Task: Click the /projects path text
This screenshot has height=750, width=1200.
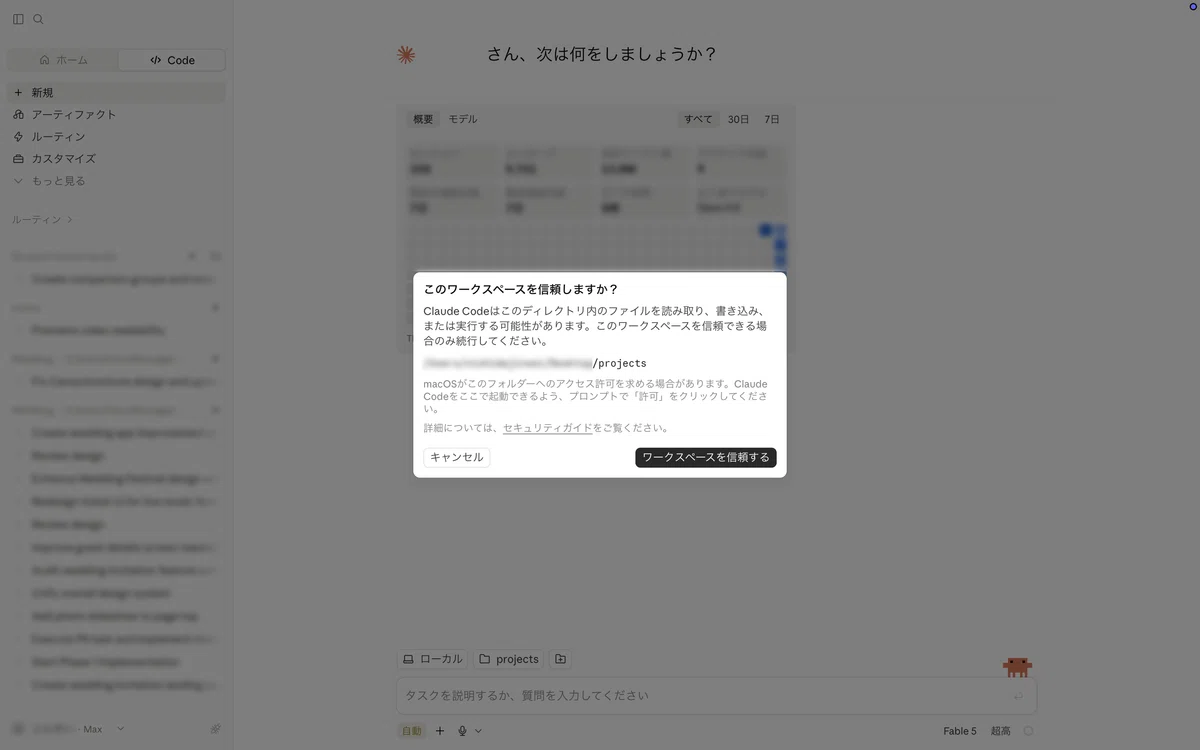Action: tap(620, 363)
